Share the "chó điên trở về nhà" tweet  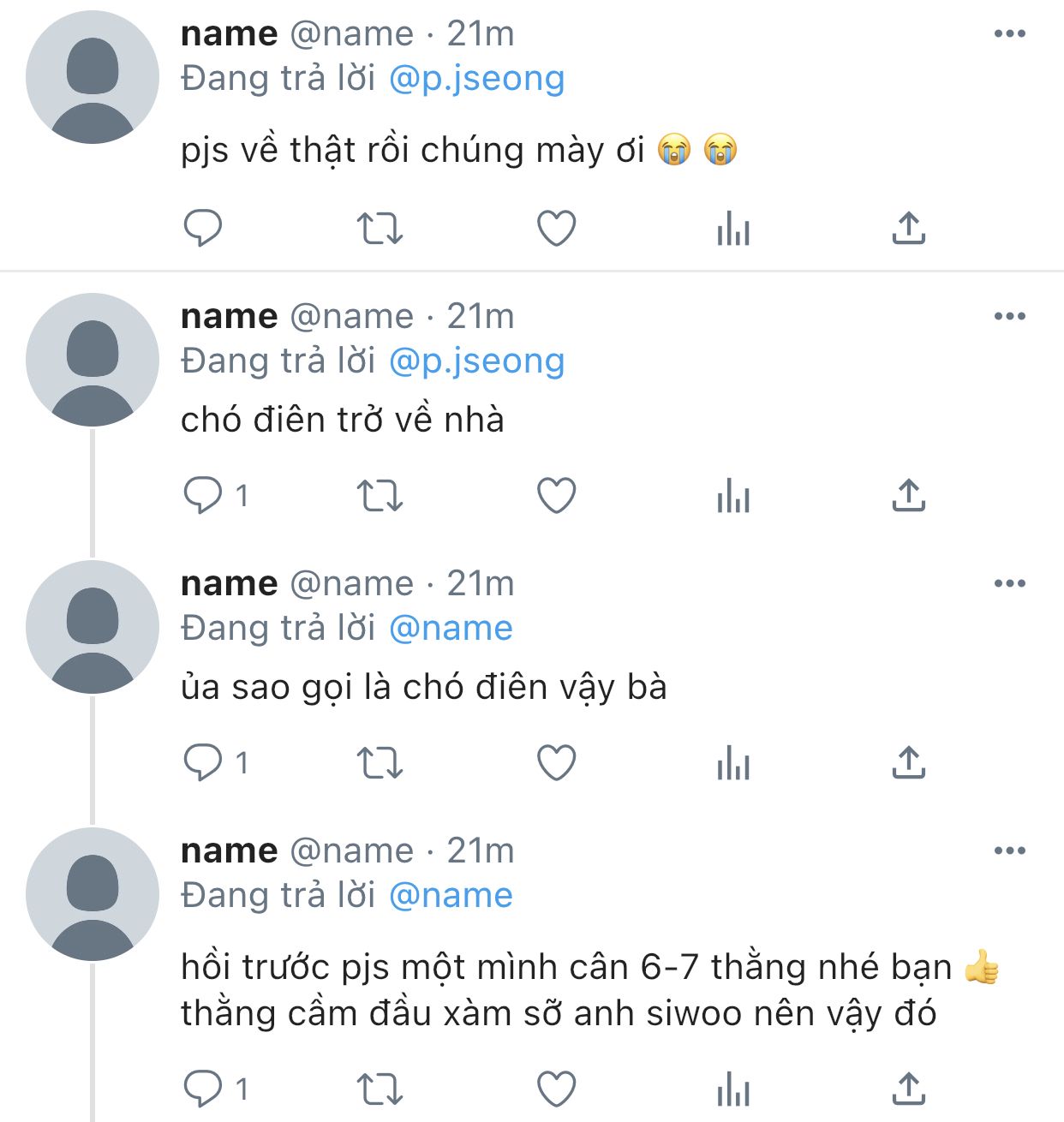coord(908,495)
